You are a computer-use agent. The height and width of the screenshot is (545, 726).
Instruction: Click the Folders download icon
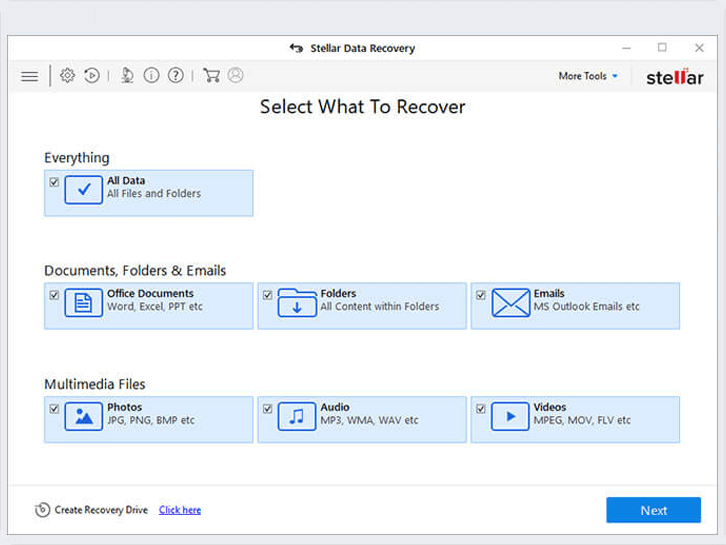point(297,303)
